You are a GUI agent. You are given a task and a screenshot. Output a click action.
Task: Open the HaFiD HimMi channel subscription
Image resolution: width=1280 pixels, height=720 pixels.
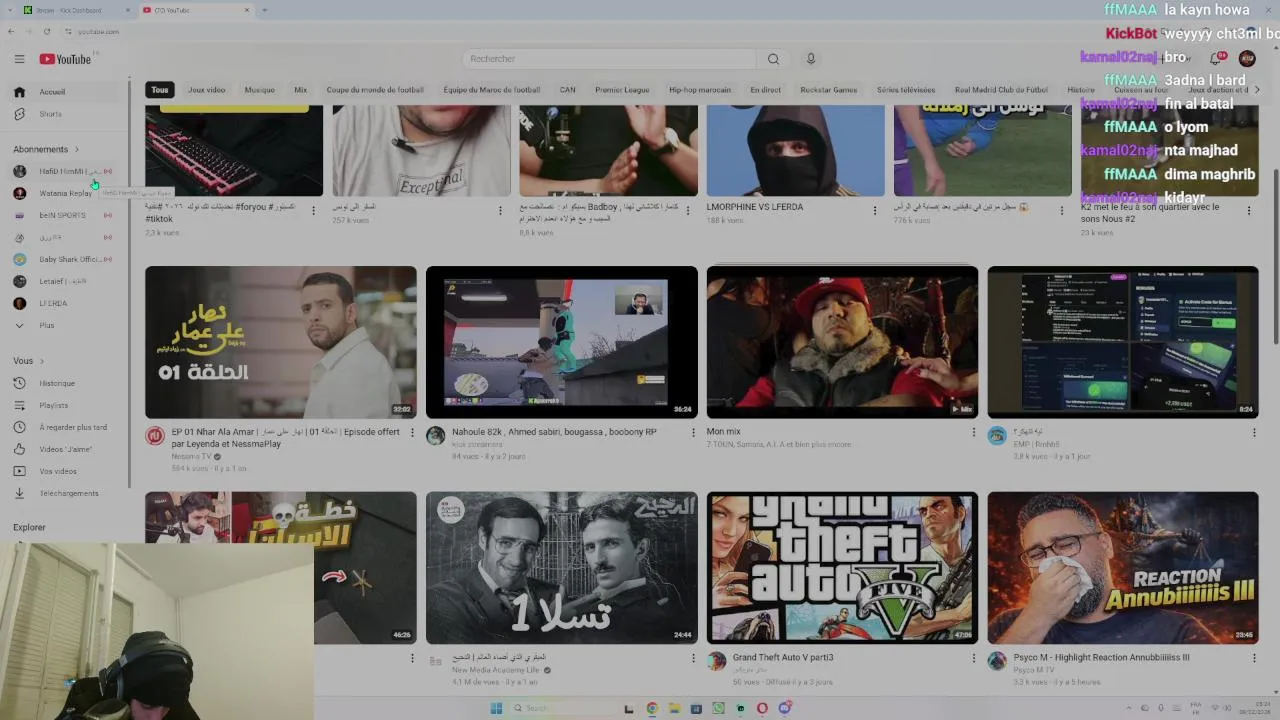click(66, 171)
